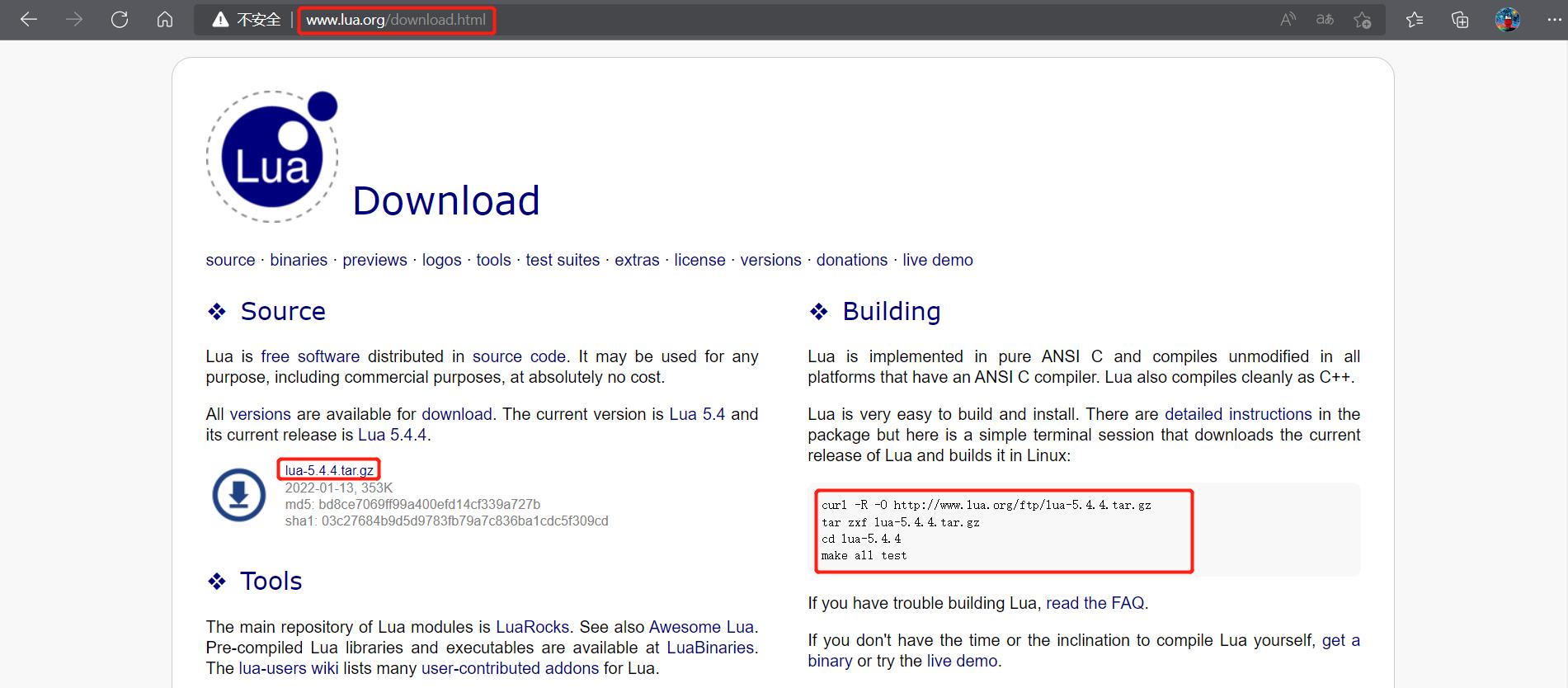1568x688 pixels.
Task: Open the Lua 5.4 link
Action: click(697, 414)
